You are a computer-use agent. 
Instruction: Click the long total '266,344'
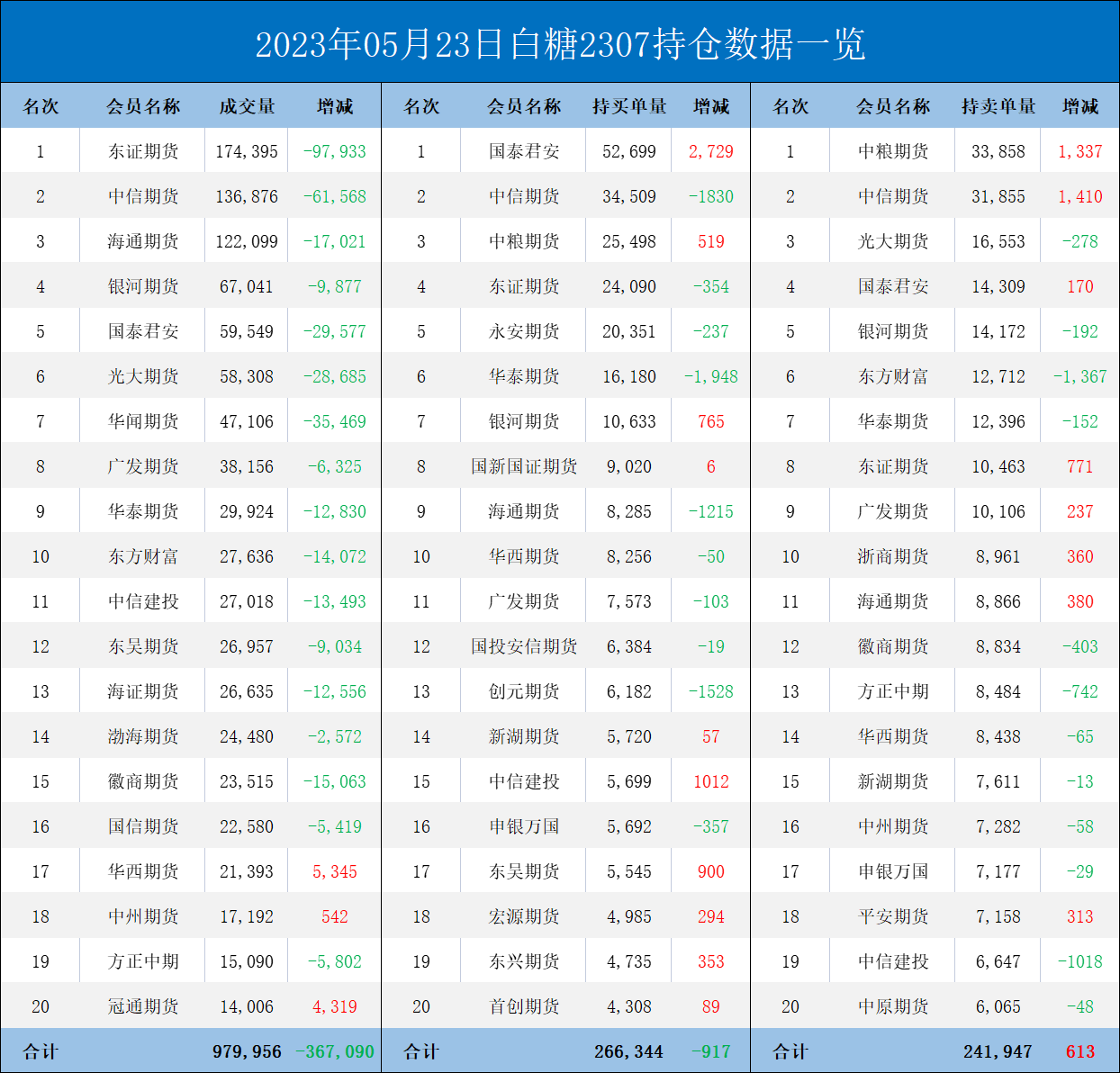[x=629, y=1051]
